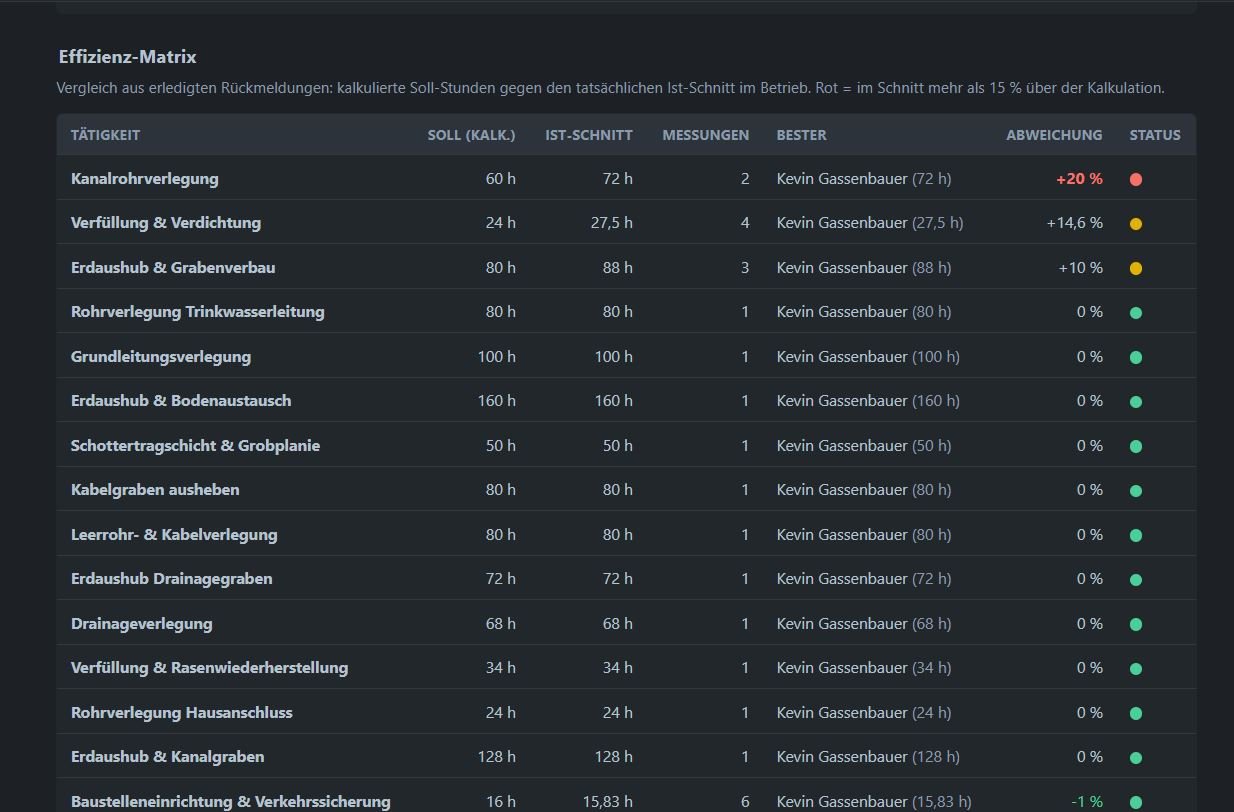1234x812 pixels.
Task: Click the status dot for Rohrverlegung Hausanschluss
Action: click(x=1136, y=713)
